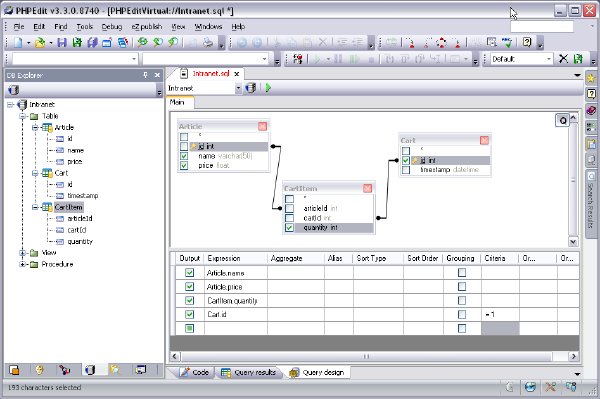Check the Cart timestamp field checkbox
This screenshot has width=600, height=399.
coord(406,170)
